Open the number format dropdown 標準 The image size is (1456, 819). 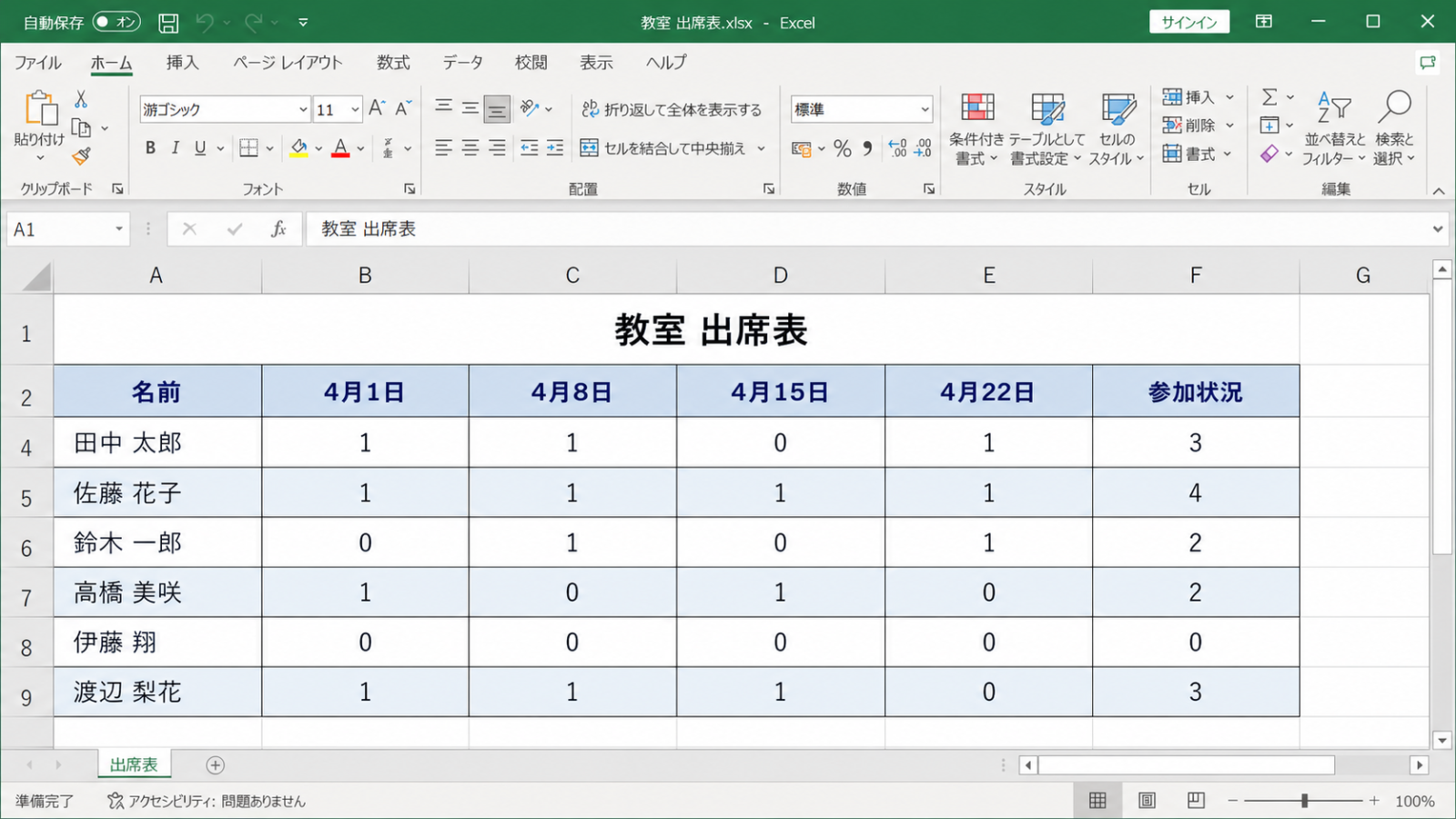925,109
